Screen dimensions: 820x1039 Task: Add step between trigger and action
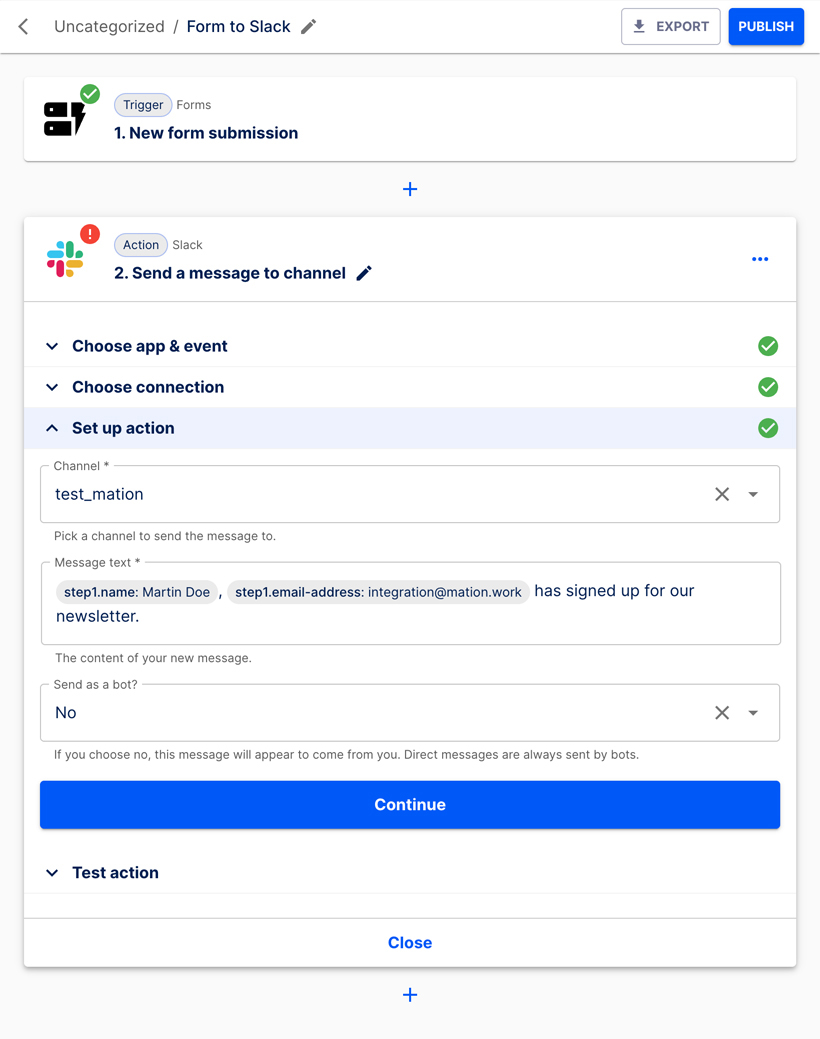[x=410, y=189]
